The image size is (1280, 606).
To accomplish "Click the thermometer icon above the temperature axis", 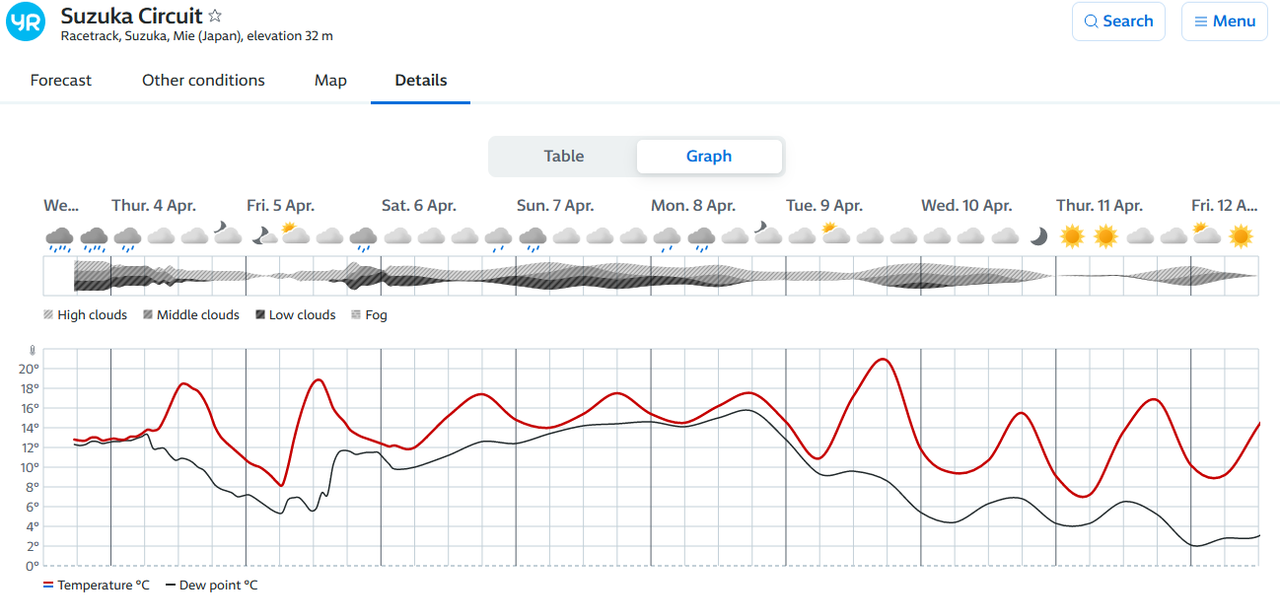I will point(33,351).
